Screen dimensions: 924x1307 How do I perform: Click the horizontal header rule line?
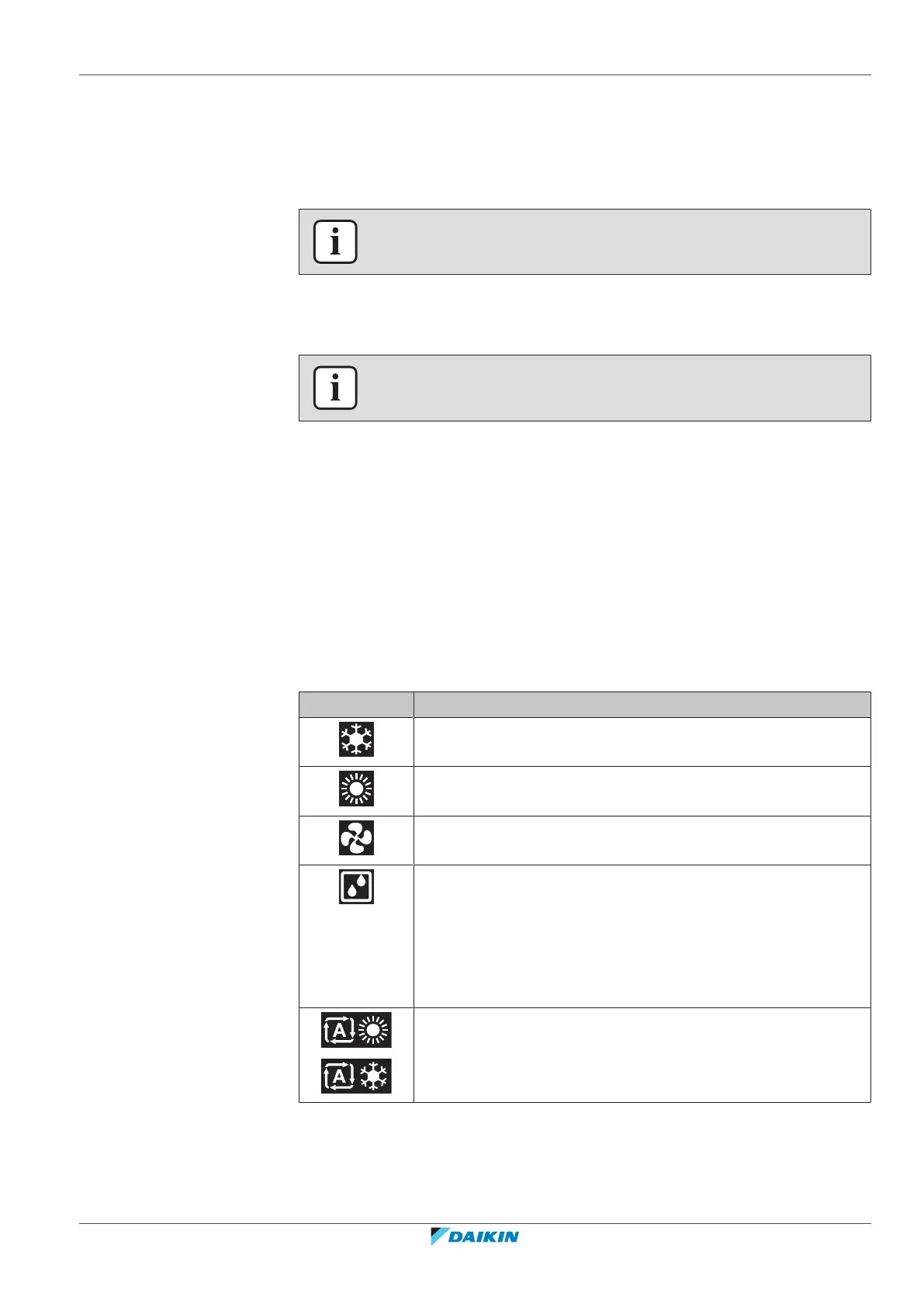pyautogui.click(x=475, y=75)
